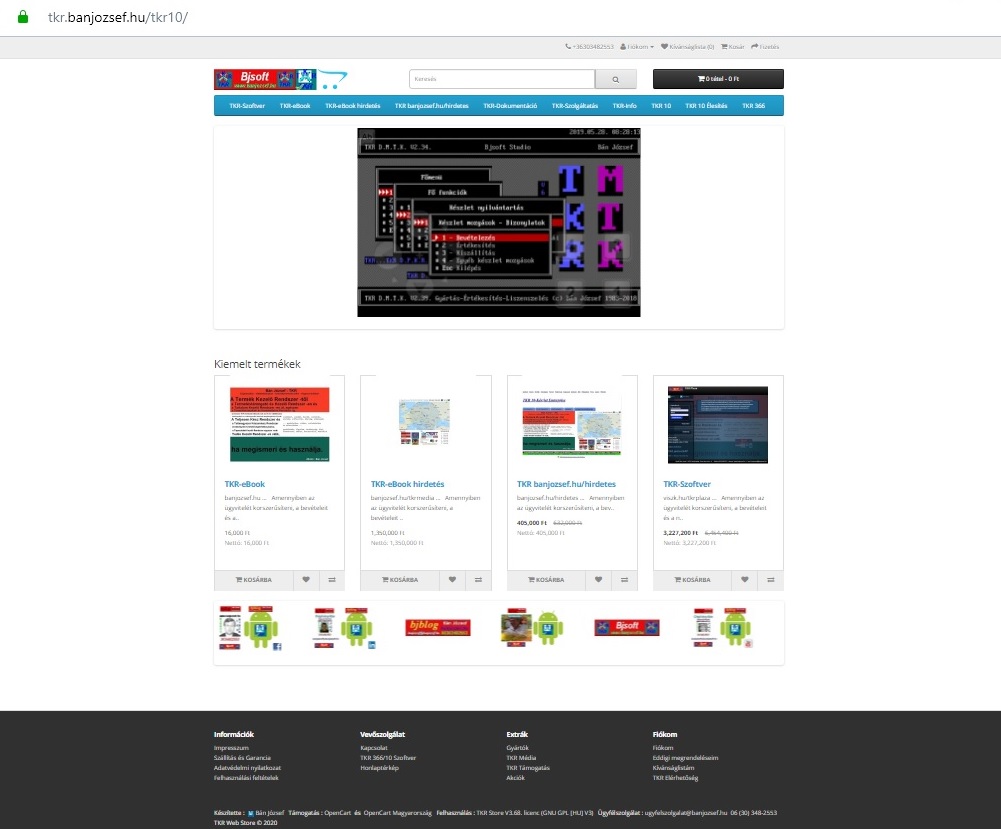Open Gyártók footer link
Screen dimensions: 1001x829
pyautogui.click(x=518, y=748)
